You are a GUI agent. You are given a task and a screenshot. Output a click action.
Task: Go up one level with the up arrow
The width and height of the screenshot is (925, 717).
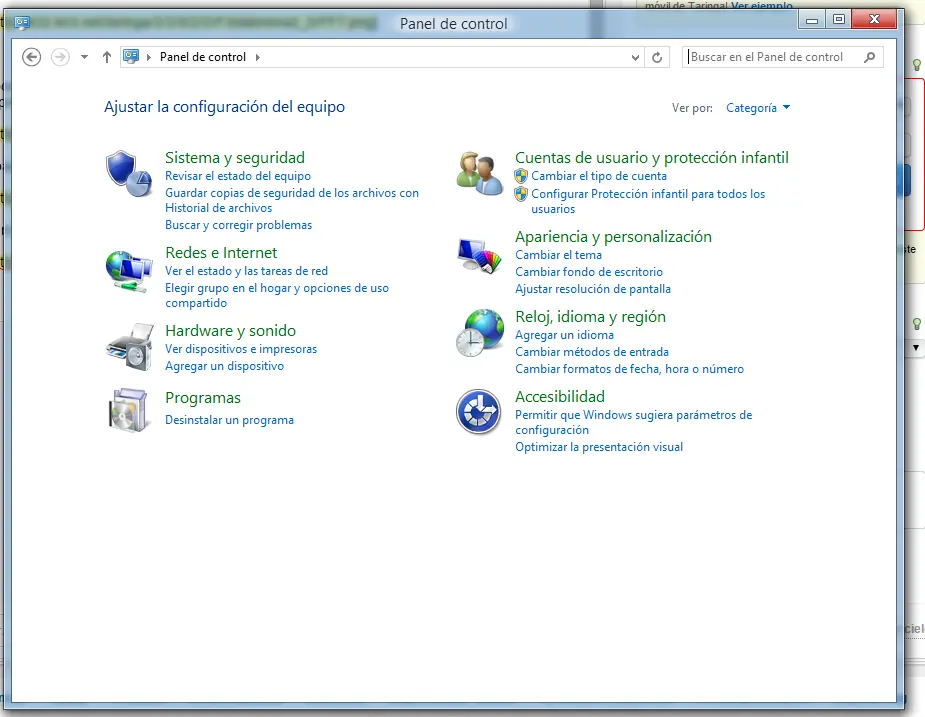(x=107, y=57)
